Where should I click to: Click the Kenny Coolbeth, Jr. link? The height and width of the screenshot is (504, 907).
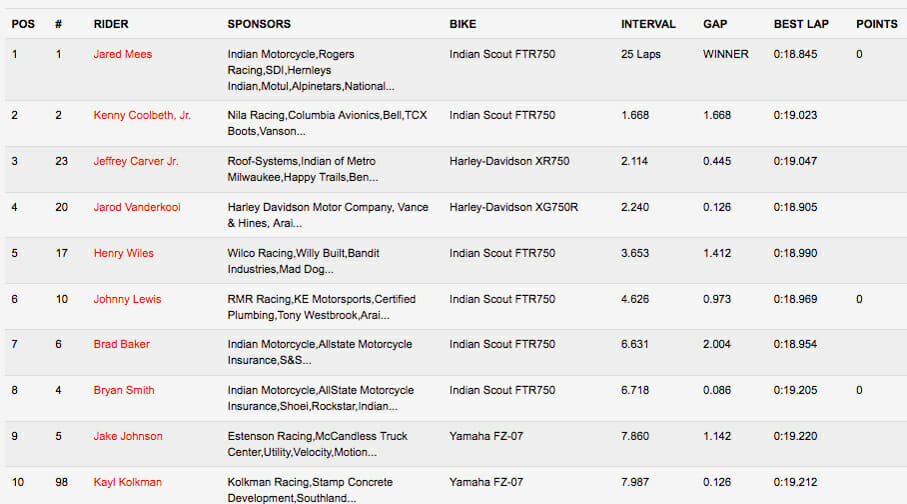coord(142,115)
